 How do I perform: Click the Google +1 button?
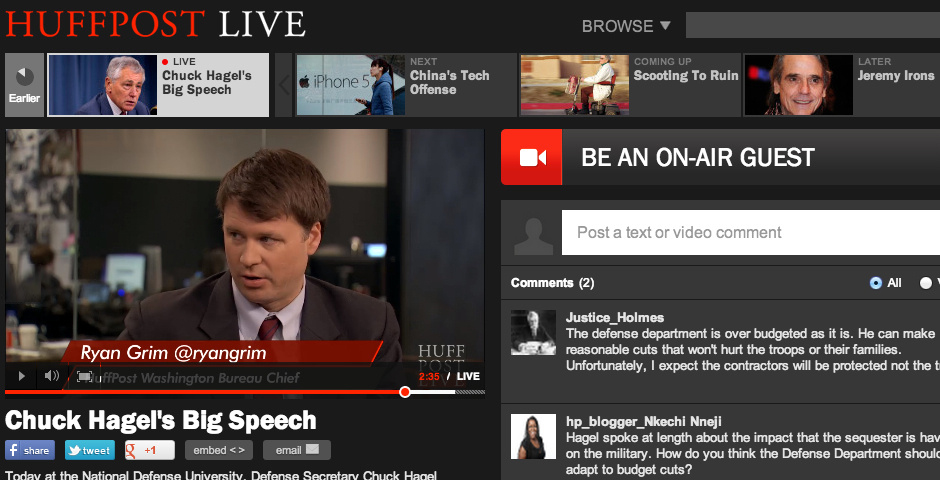click(149, 450)
